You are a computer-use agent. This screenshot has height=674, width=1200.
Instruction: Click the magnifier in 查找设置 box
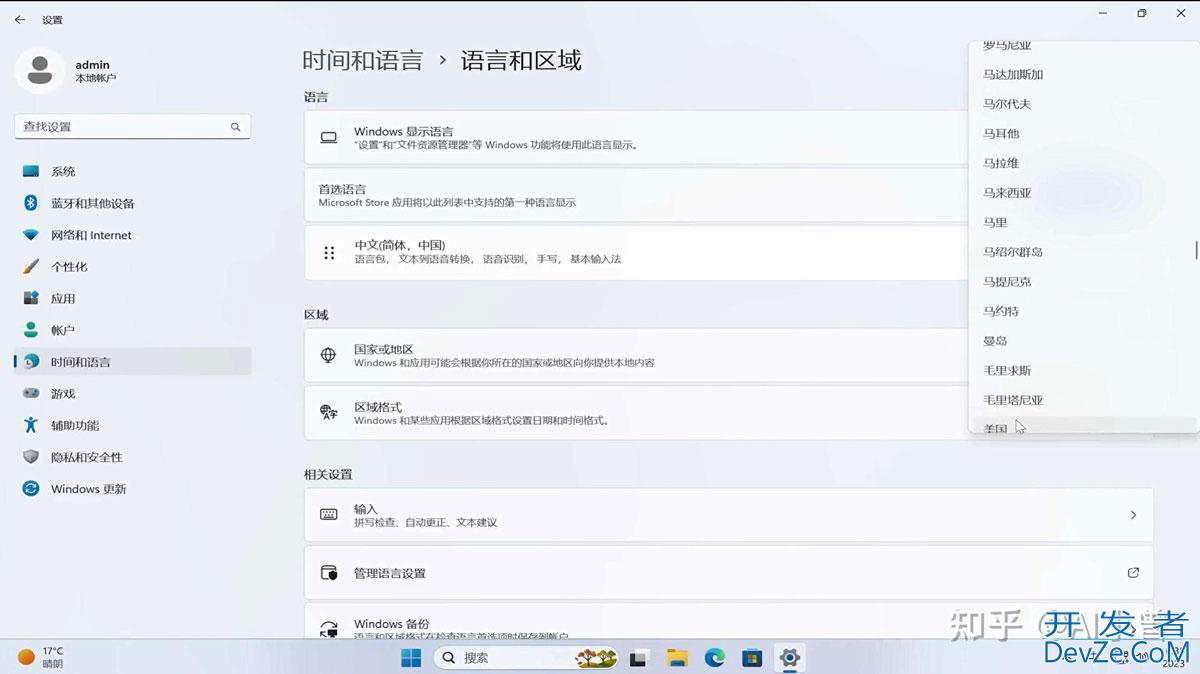(x=236, y=127)
